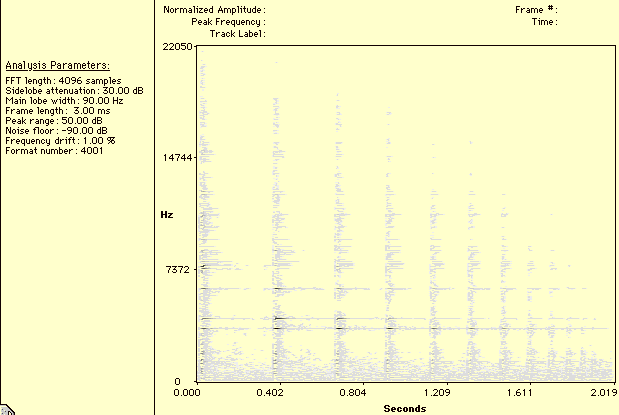Click the 7372 Hz frequency axis label

178,270
